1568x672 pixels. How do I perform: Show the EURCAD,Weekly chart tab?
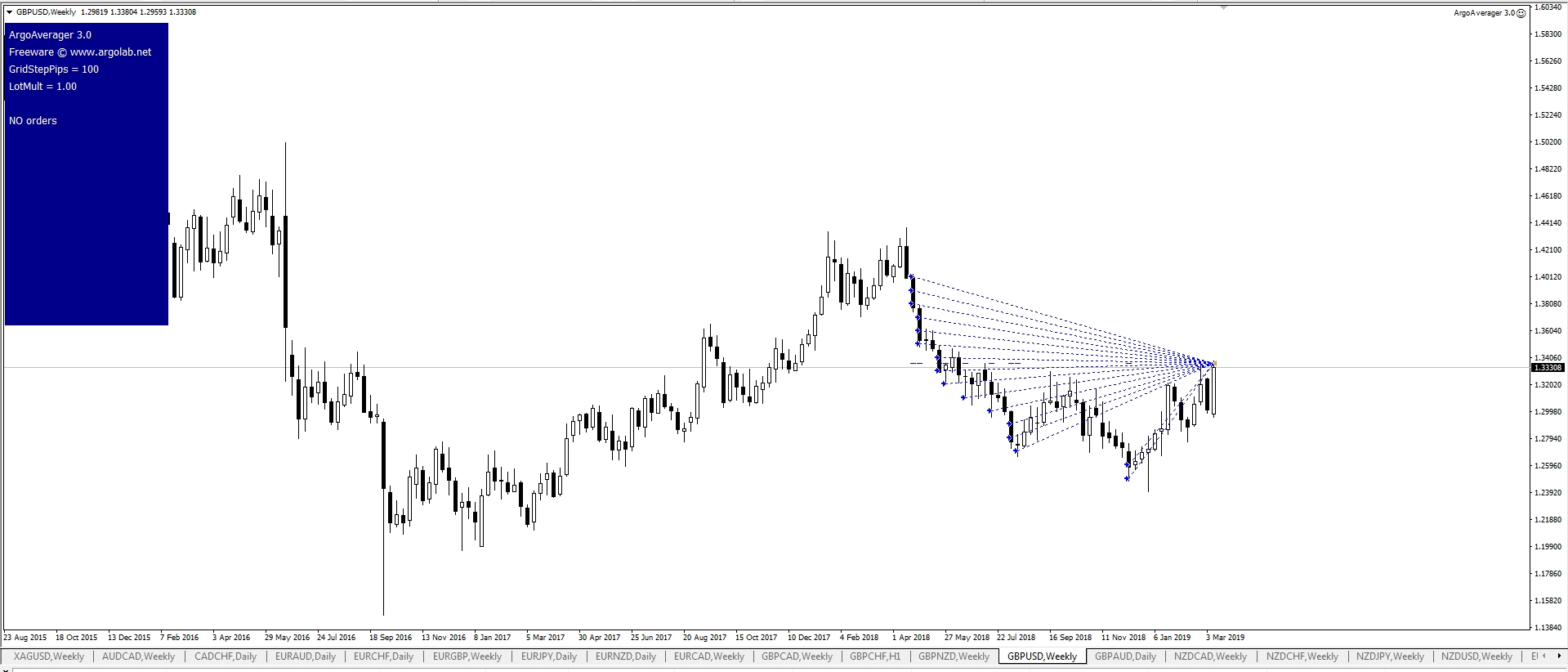click(708, 656)
